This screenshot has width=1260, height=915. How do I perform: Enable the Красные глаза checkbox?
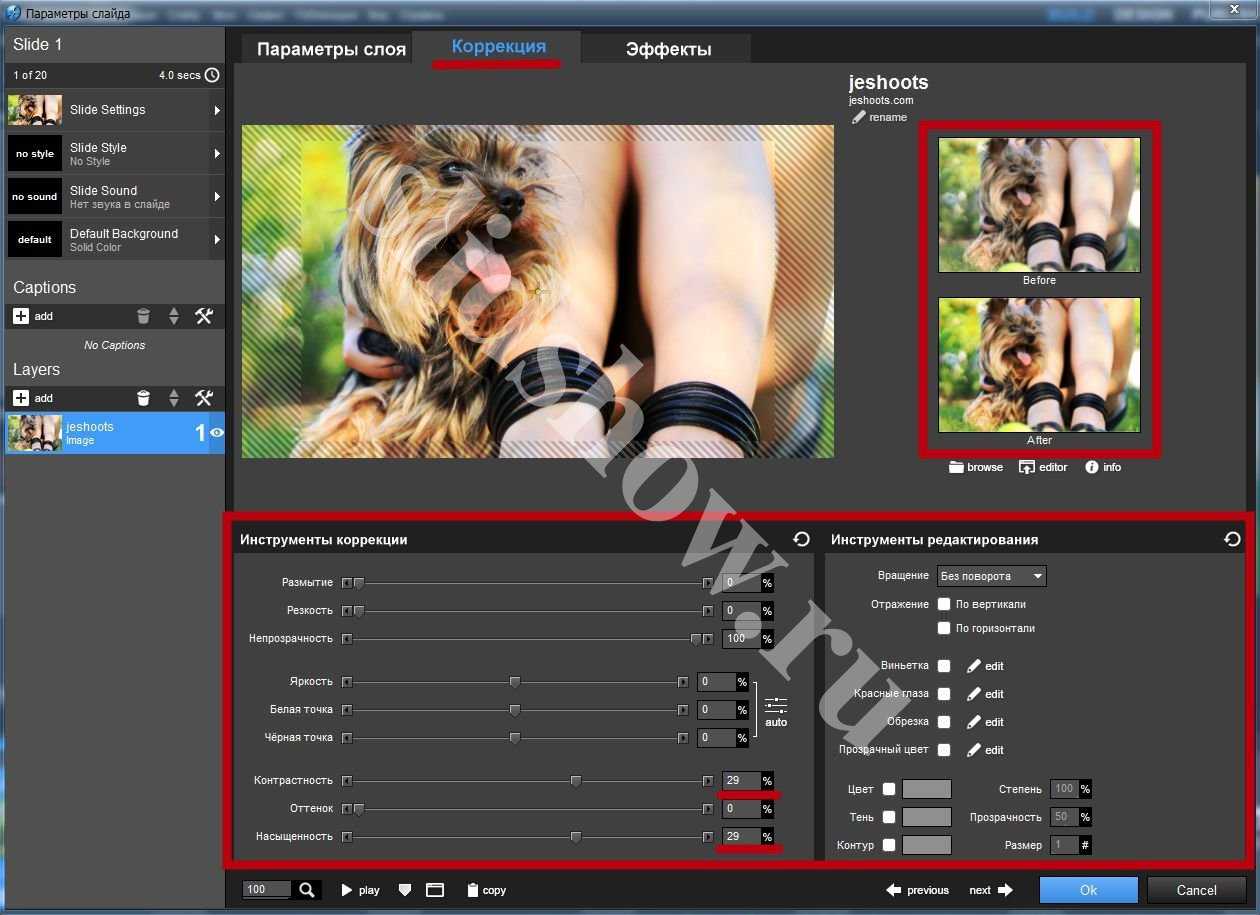944,694
